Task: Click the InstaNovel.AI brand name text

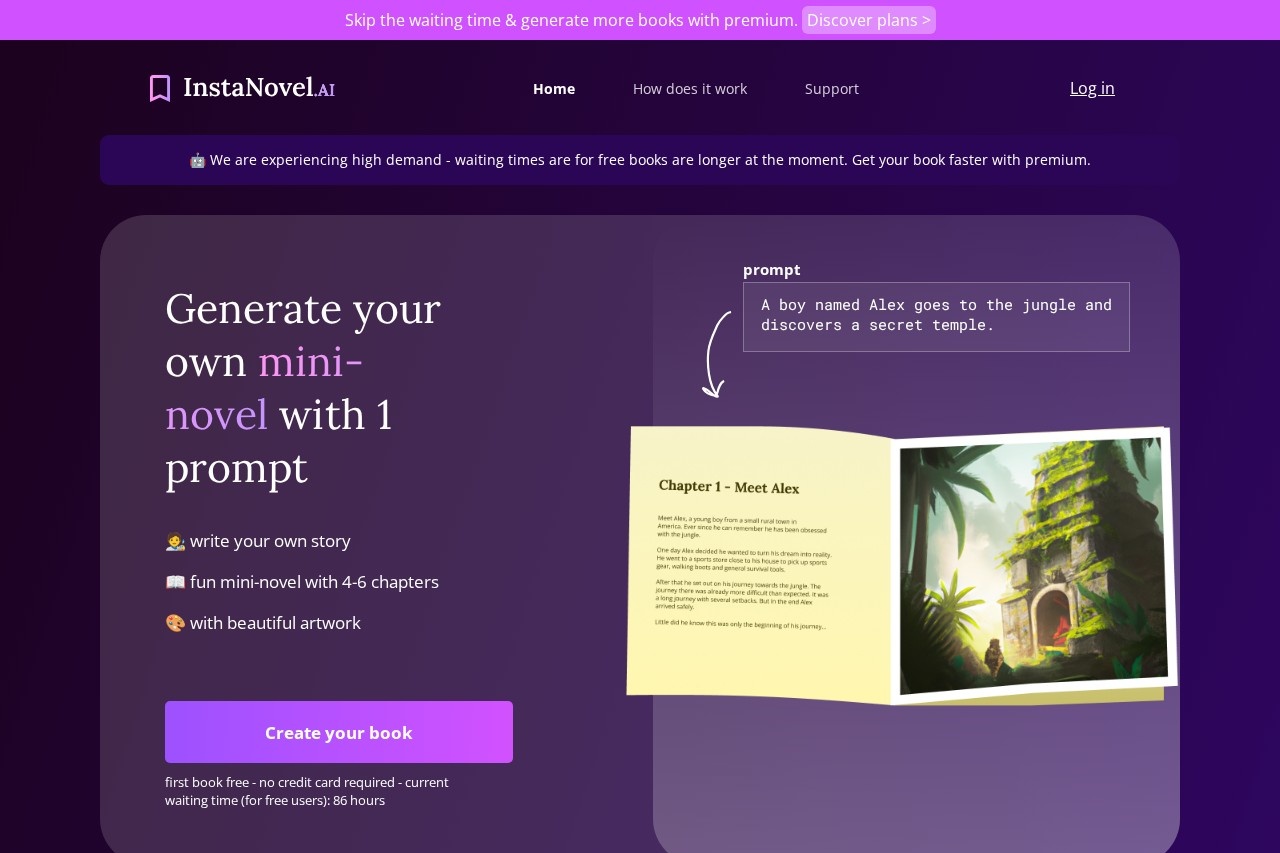Action: click(x=258, y=88)
